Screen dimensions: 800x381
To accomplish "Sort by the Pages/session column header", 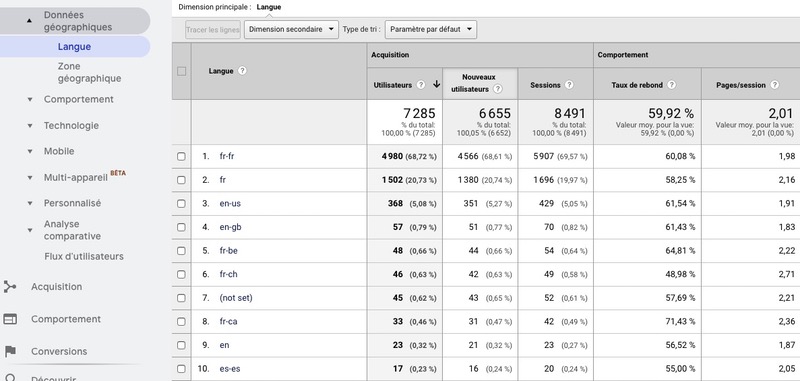I will [741, 85].
